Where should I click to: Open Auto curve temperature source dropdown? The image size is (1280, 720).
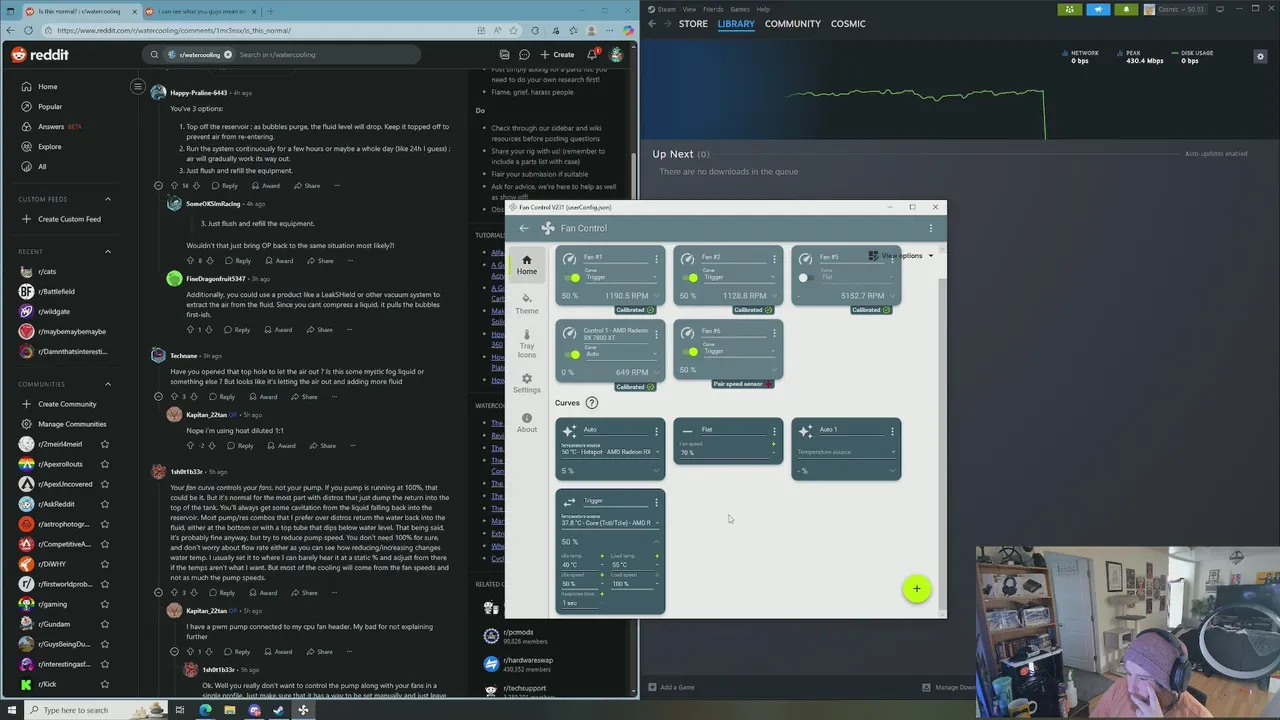(609, 451)
